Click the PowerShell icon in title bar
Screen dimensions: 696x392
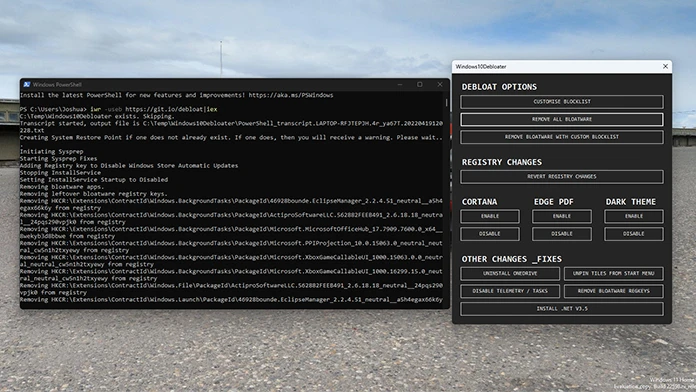27,84
